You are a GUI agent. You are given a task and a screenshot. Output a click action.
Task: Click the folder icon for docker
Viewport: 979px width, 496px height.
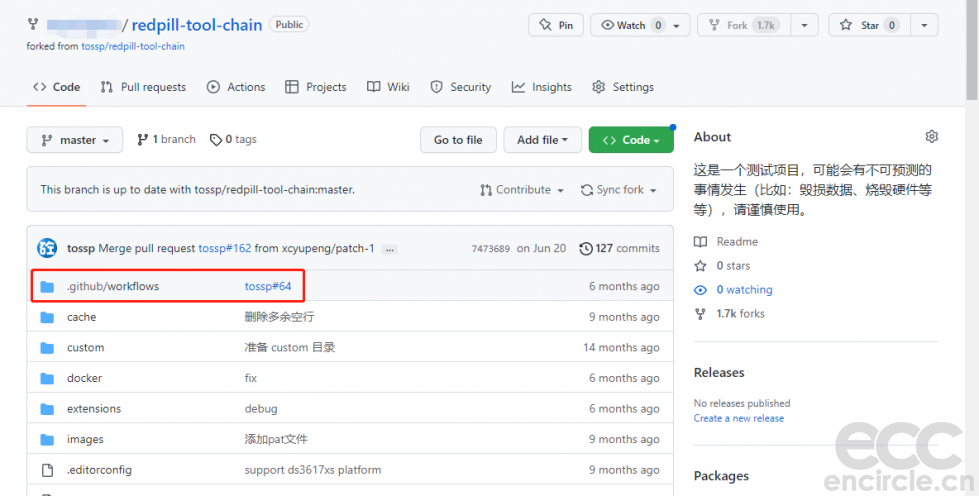[x=47, y=379]
